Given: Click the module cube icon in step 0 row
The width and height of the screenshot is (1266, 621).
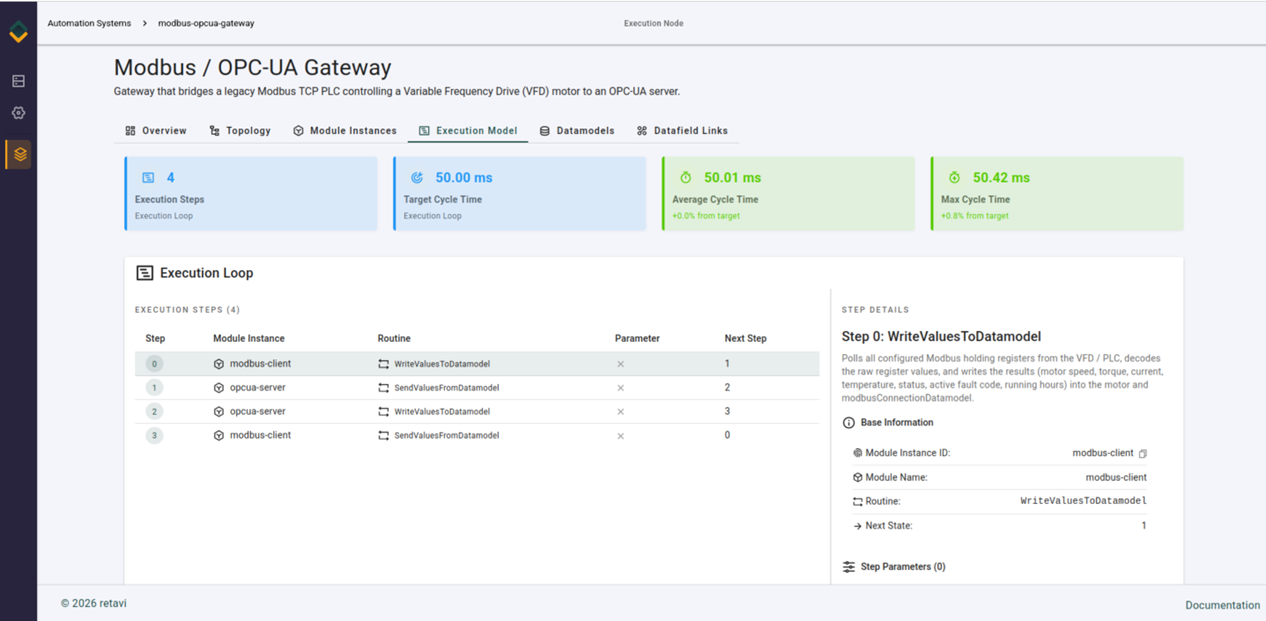Looking at the screenshot, I should [x=219, y=364].
